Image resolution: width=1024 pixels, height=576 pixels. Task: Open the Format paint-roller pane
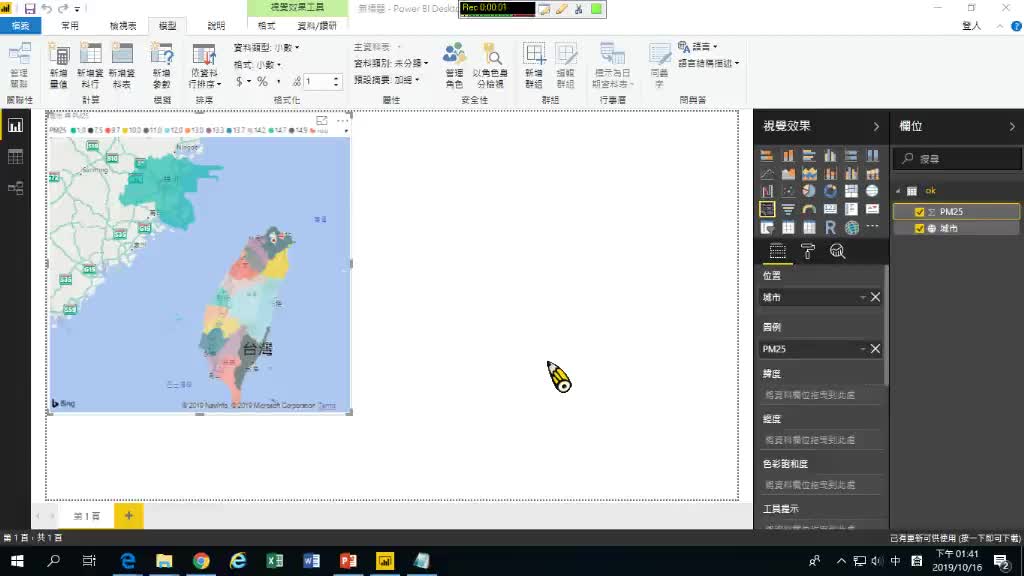tap(808, 251)
